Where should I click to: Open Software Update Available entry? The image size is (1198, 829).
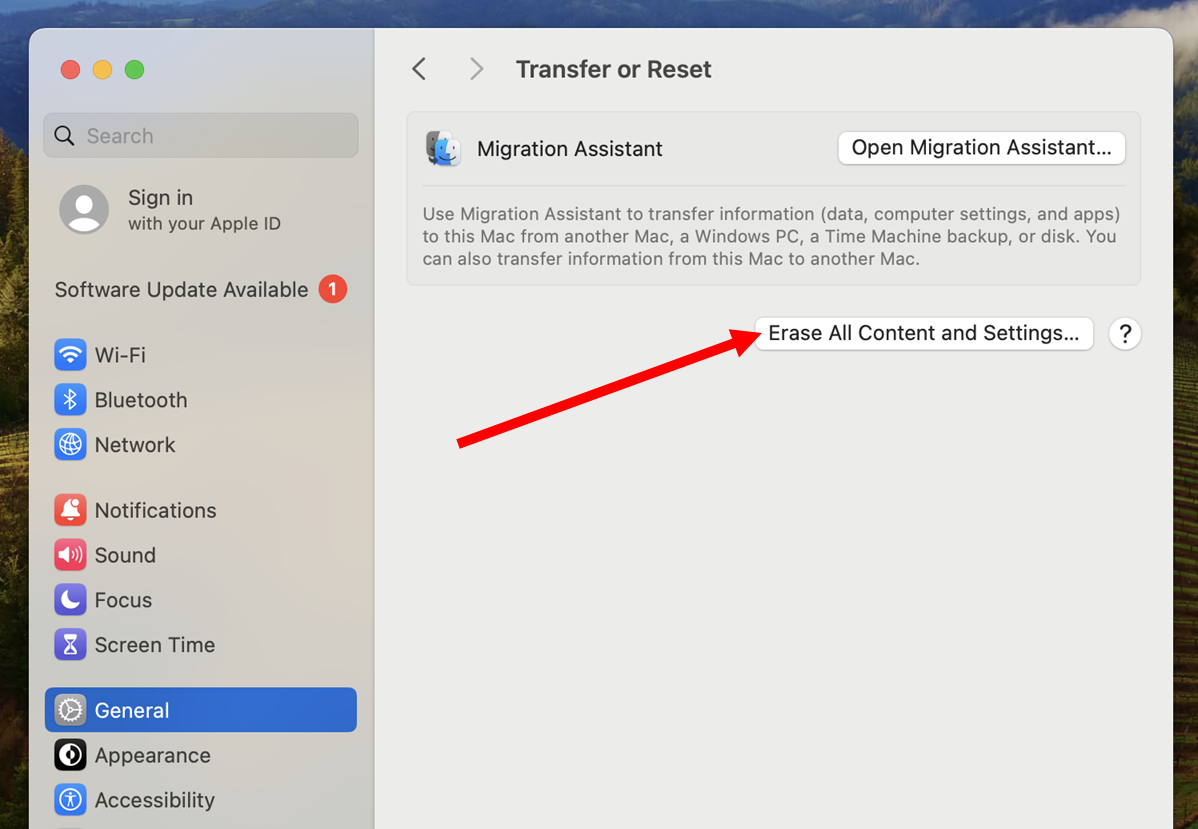pos(200,290)
